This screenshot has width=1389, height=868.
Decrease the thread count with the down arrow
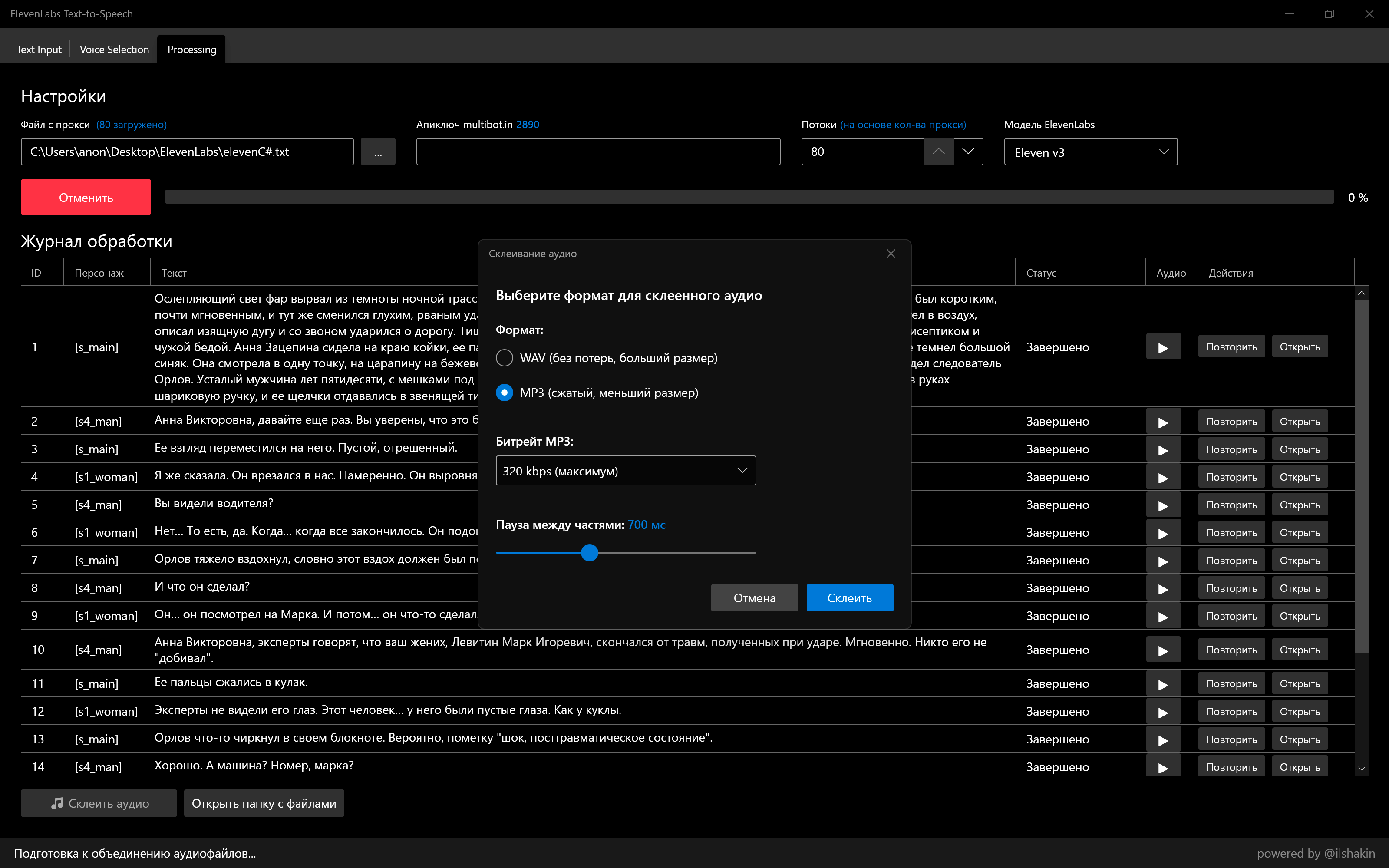968,152
